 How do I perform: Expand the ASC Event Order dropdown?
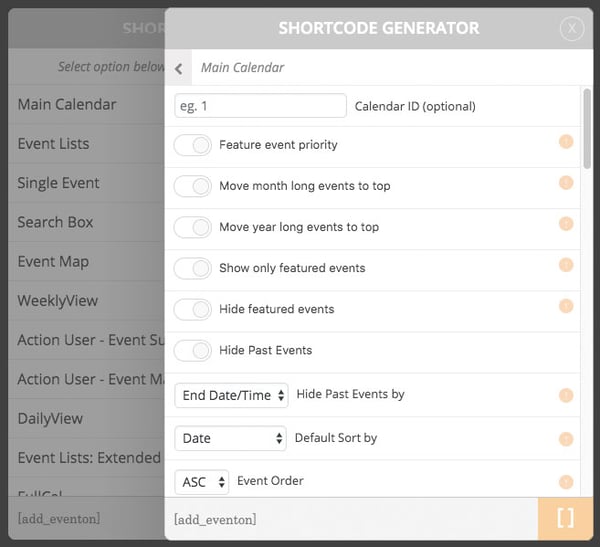201,482
